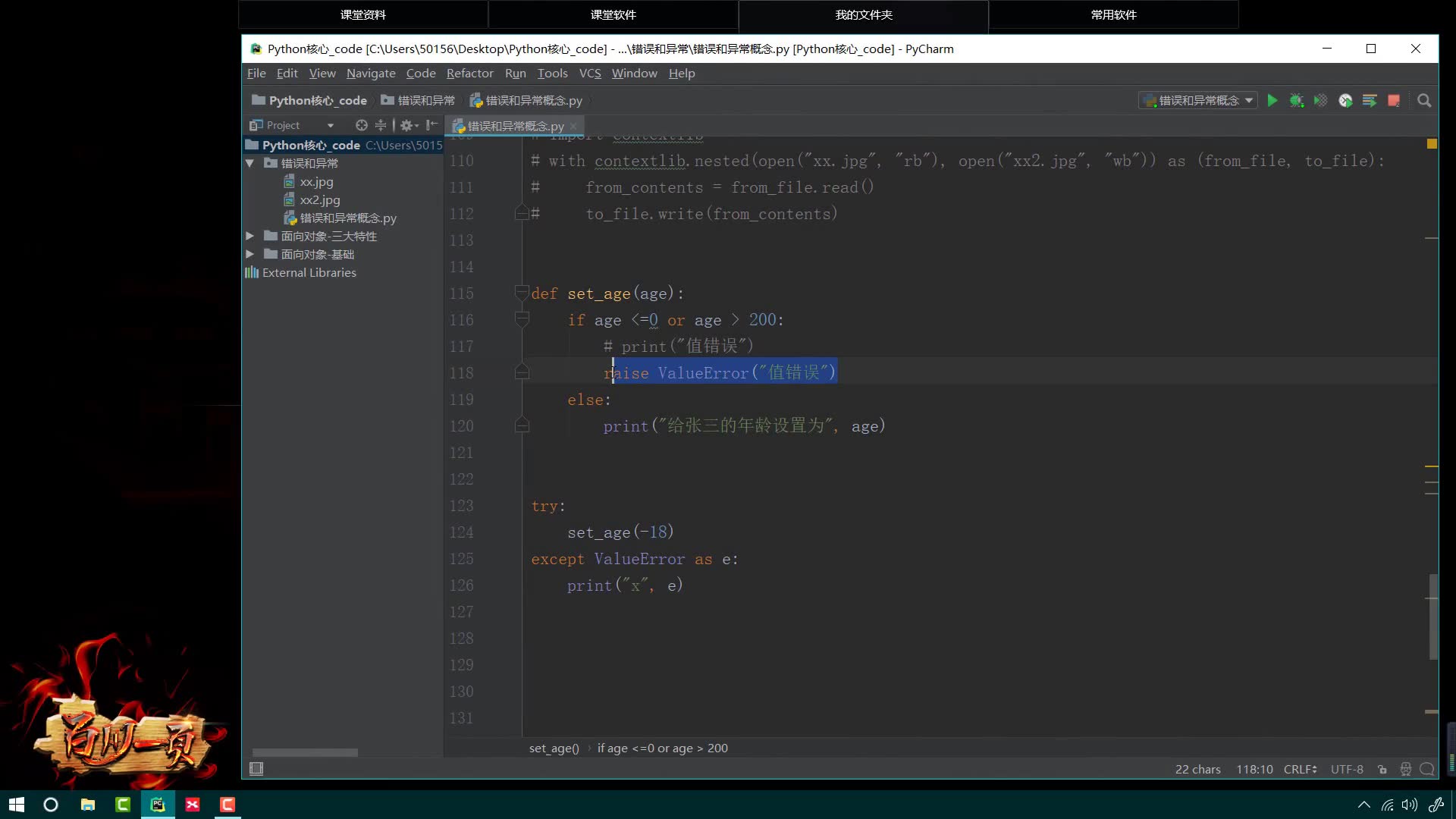Click the green Run button

pyautogui.click(x=1272, y=100)
